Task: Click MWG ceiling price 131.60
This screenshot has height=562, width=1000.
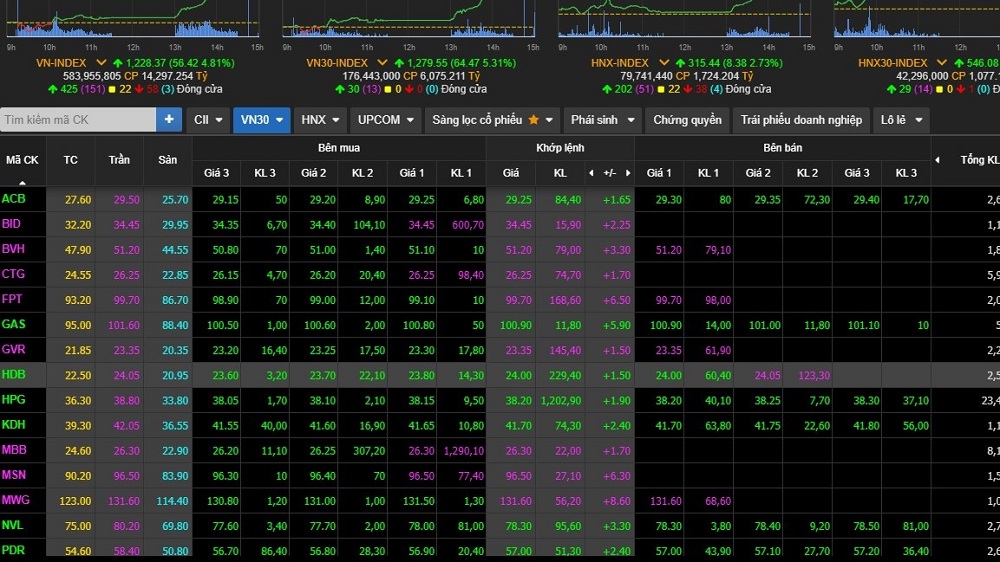Action: click(x=124, y=501)
